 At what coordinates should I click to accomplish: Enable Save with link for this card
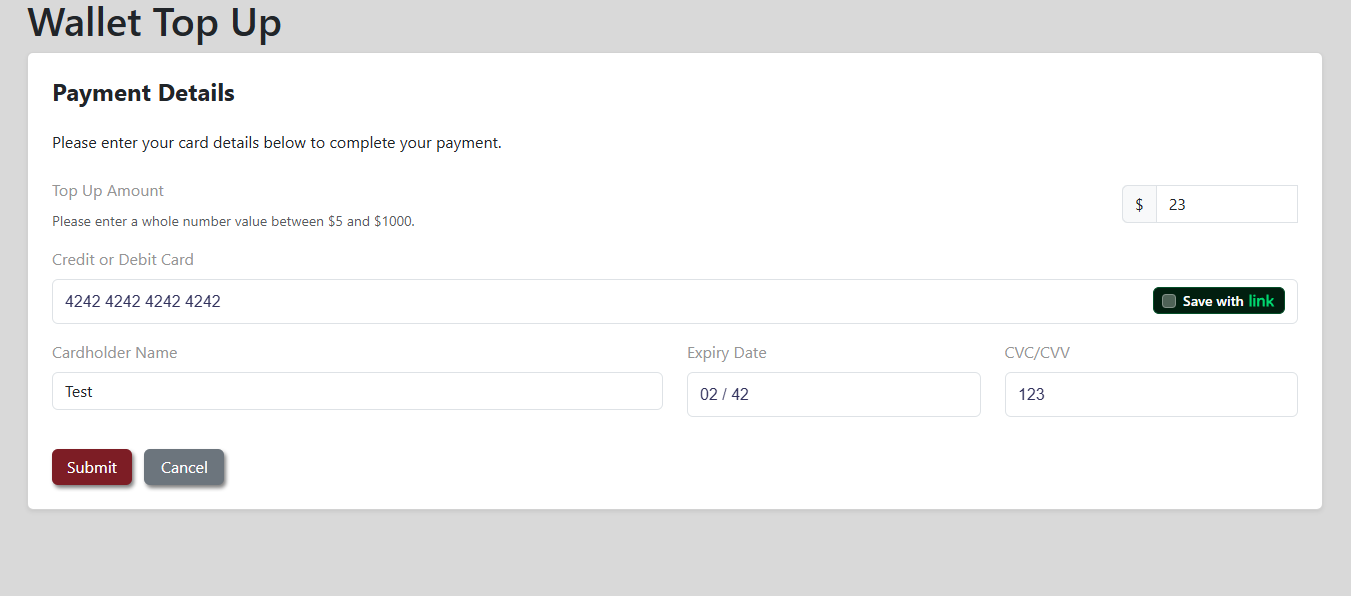pyautogui.click(x=1218, y=300)
